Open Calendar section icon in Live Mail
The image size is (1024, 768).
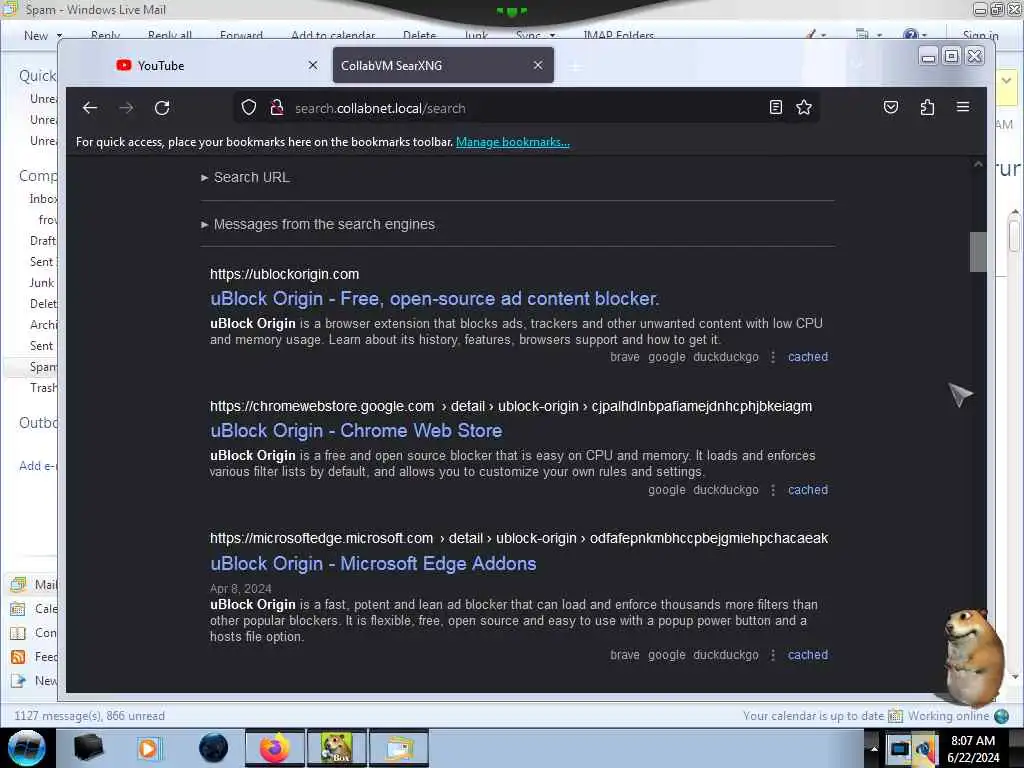(18, 609)
